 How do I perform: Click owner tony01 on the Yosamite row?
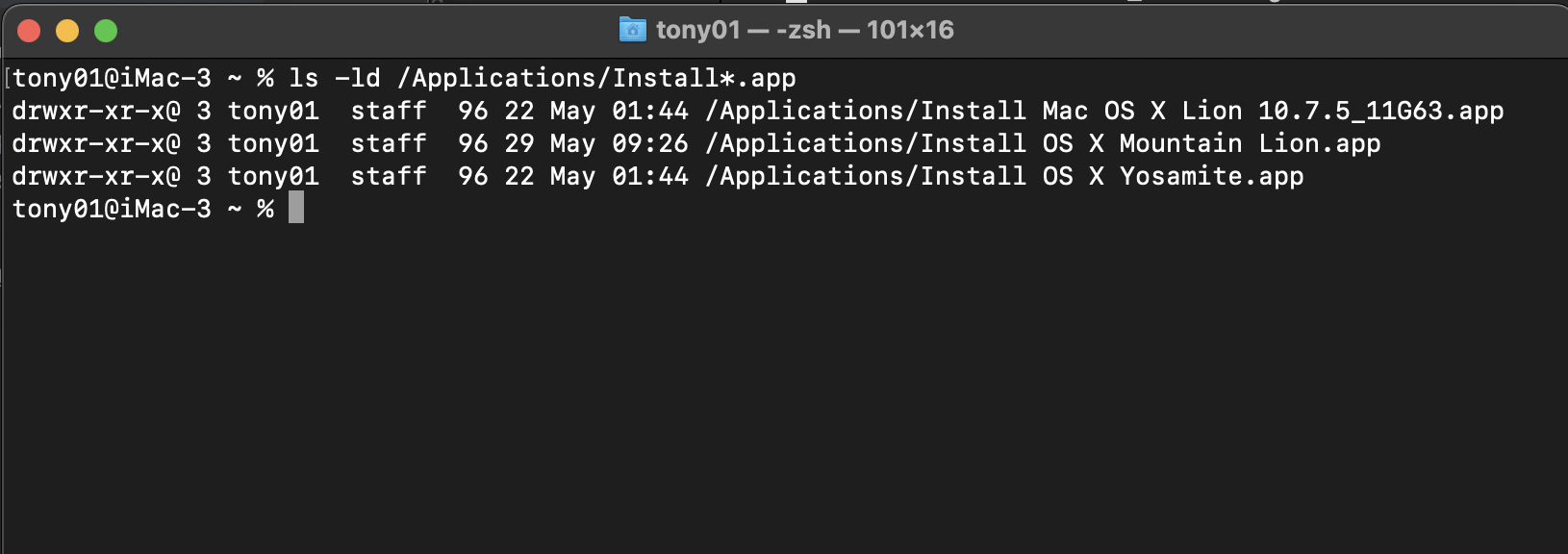(x=273, y=176)
